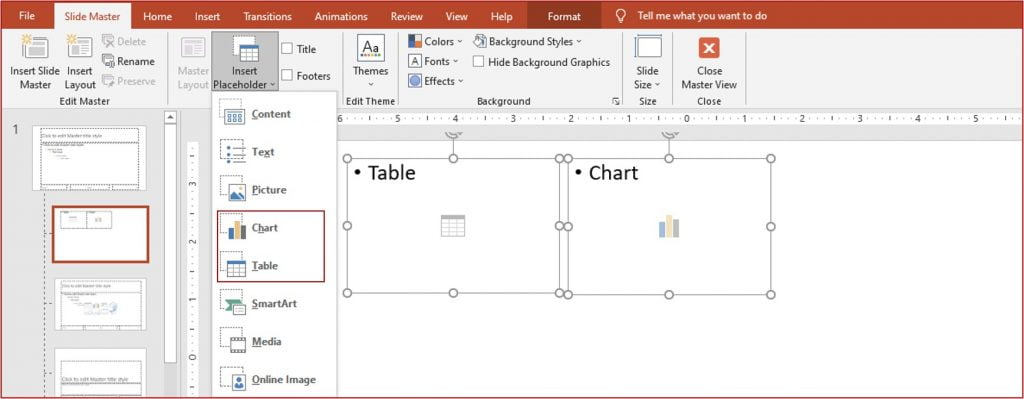Screen dimensions: 1024x399
Task: Click the chart icon in Chart placeholder
Action: pos(669,227)
